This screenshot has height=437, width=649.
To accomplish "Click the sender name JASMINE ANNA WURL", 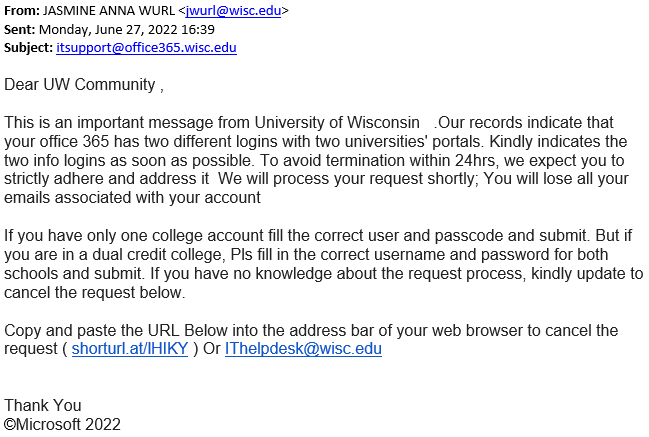I will (109, 10).
